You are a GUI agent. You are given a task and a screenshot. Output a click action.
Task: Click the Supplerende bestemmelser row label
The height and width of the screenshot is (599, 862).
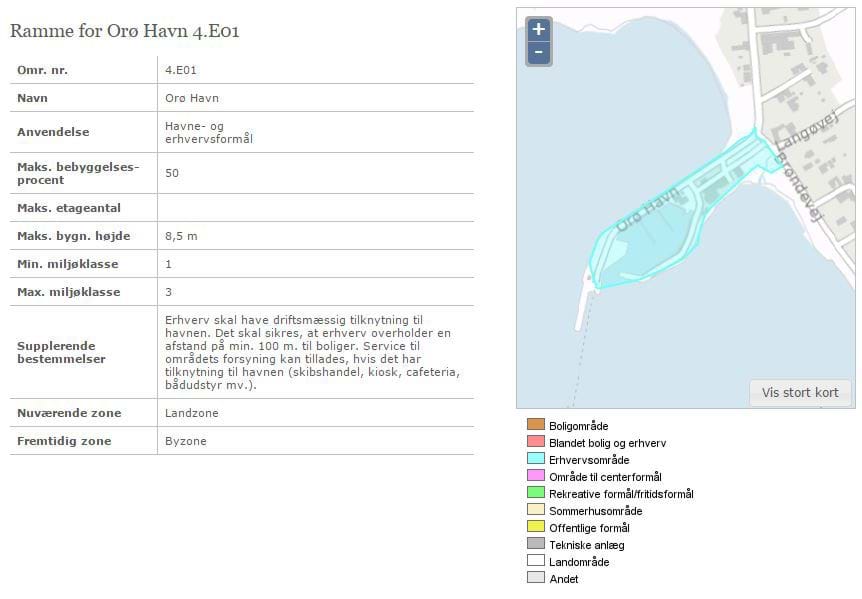pyautogui.click(x=61, y=352)
